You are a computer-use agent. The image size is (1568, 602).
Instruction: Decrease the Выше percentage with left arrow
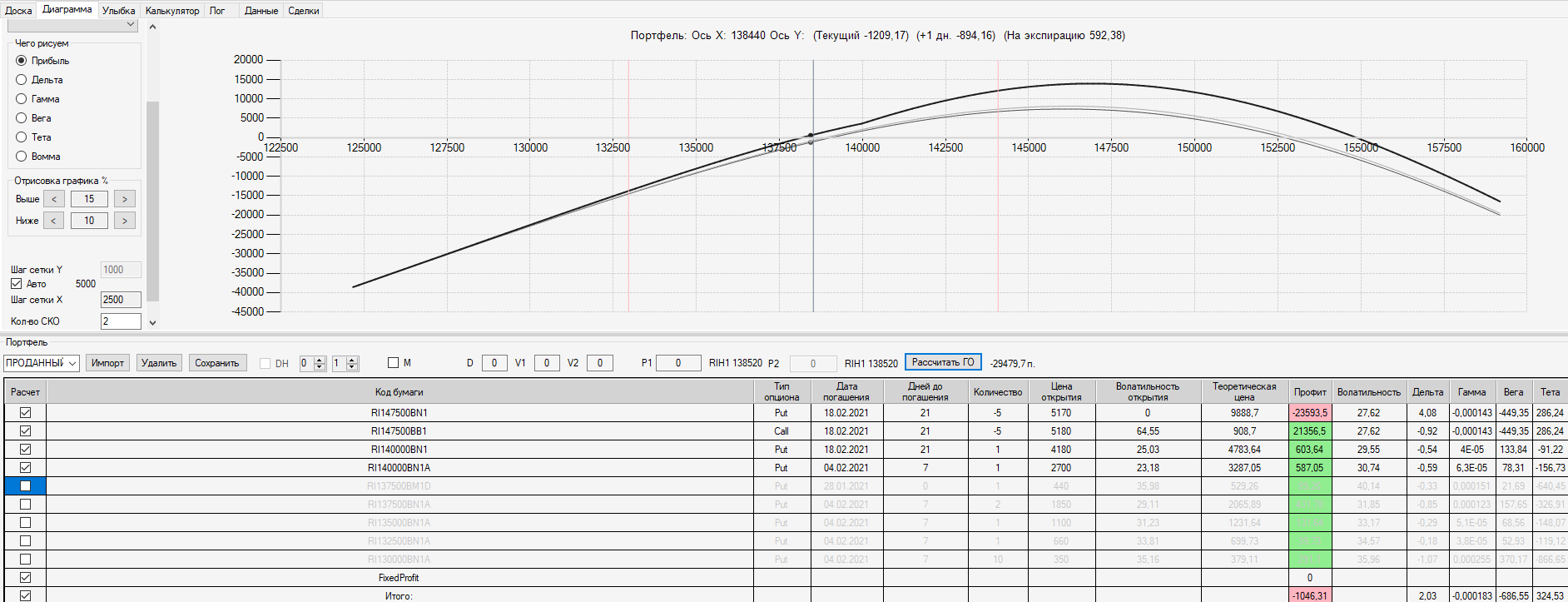54,199
